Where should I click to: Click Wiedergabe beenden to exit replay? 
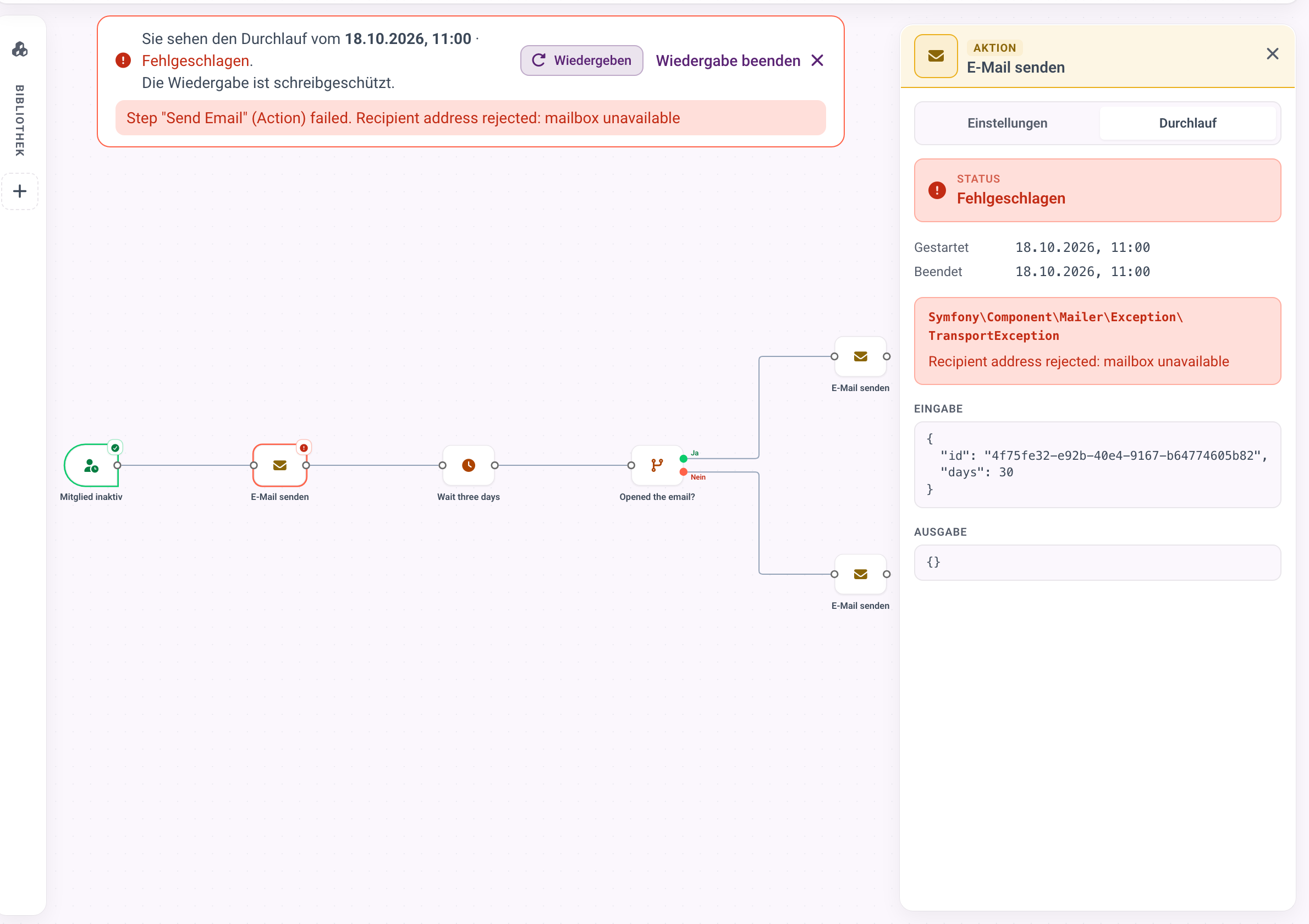click(x=739, y=61)
